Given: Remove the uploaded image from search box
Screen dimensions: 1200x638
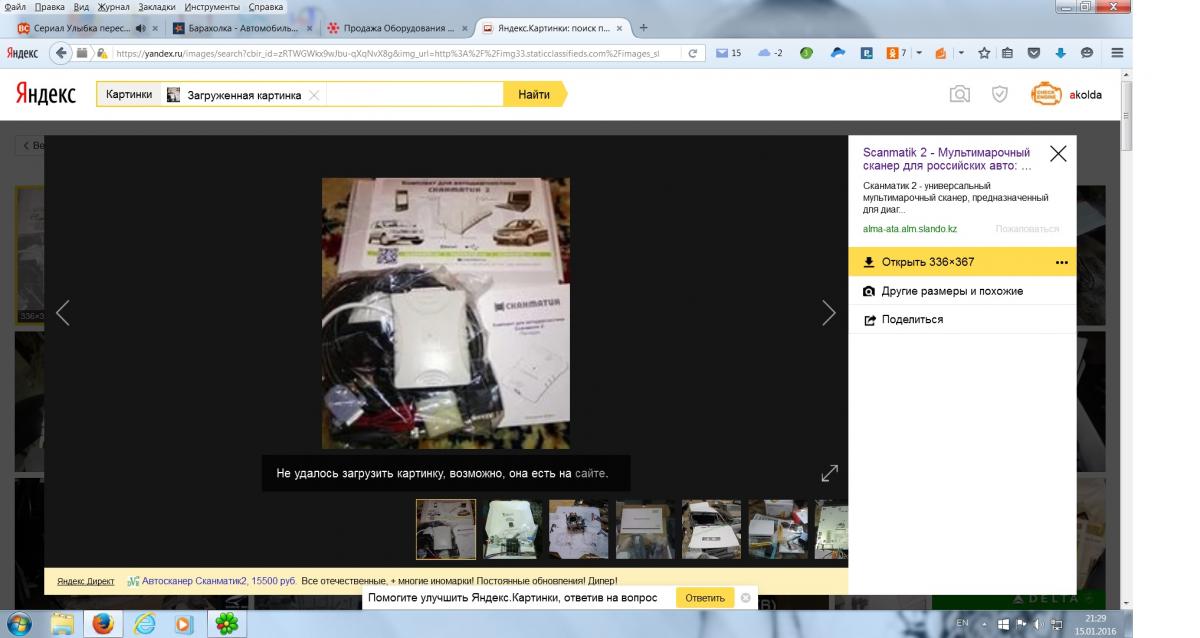Looking at the screenshot, I should 314,95.
